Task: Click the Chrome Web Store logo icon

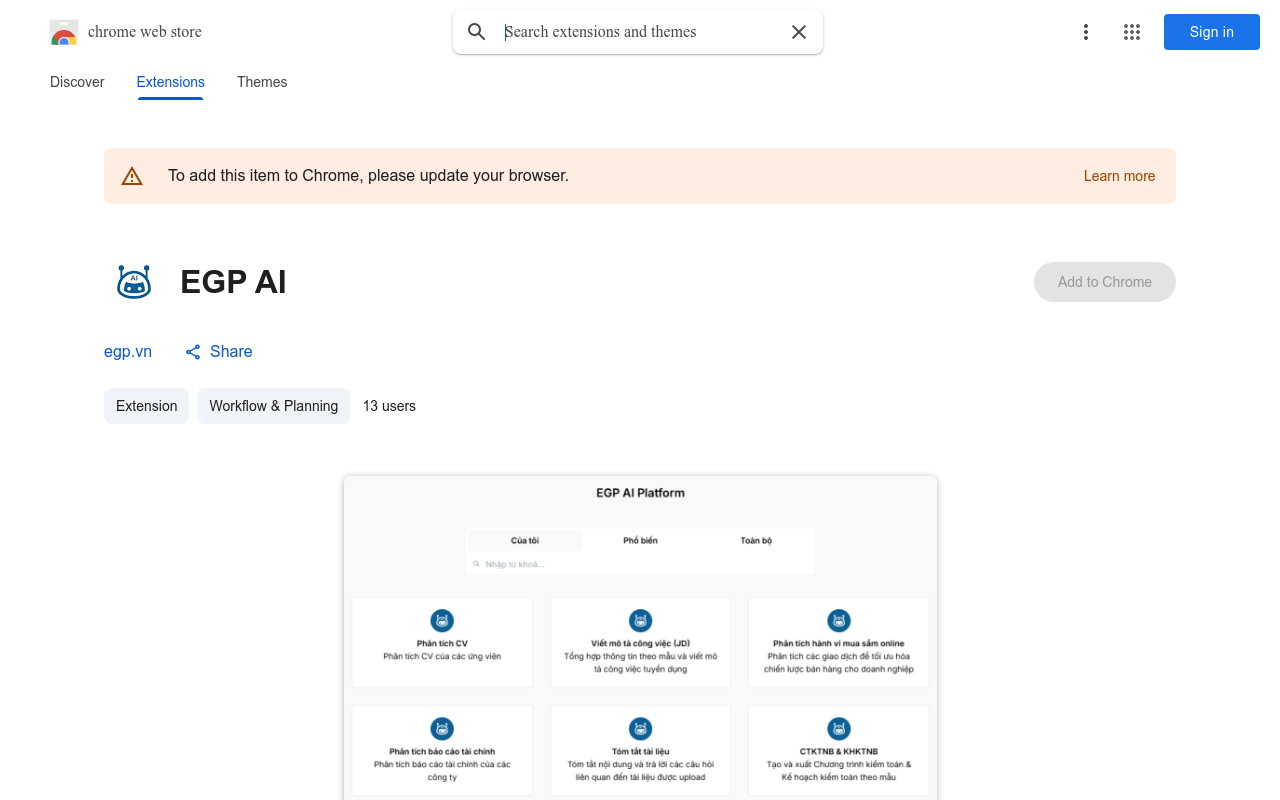Action: pyautogui.click(x=64, y=32)
